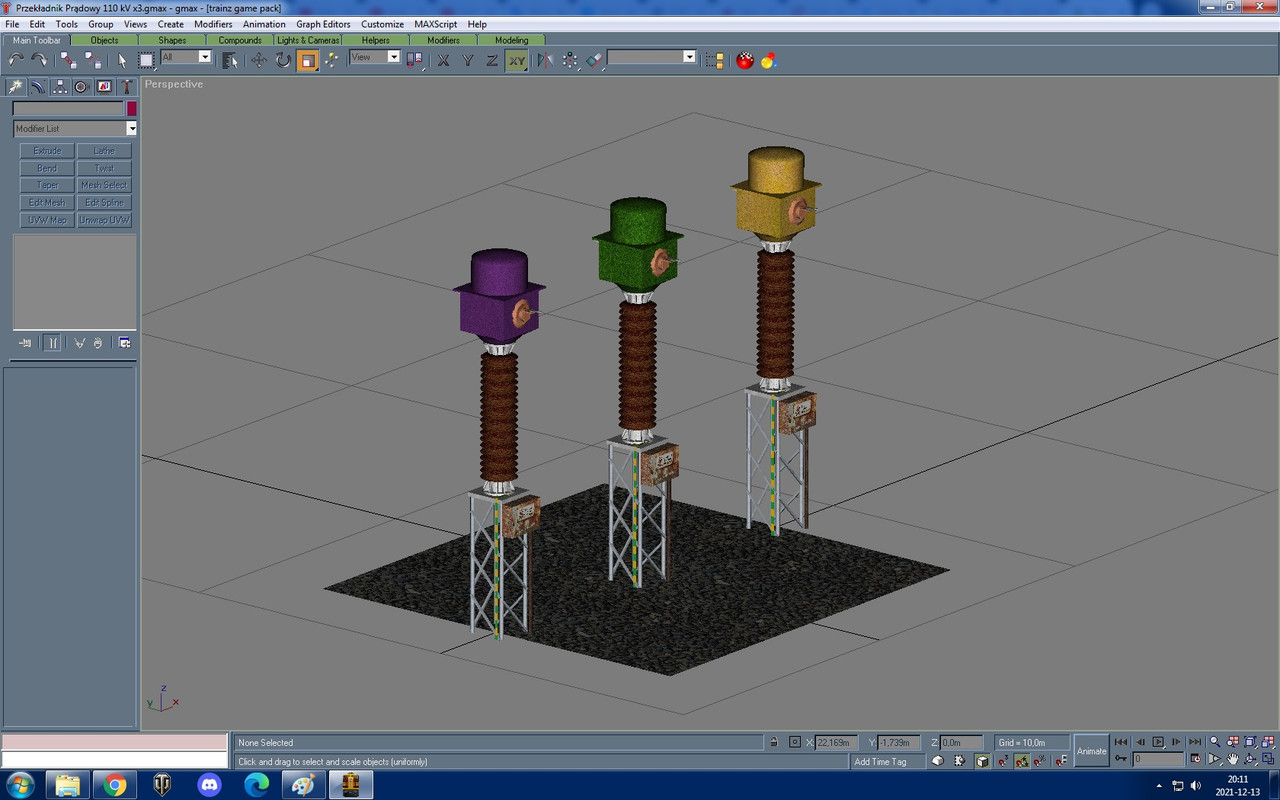Viewport: 1280px width, 800px height.
Task: Click the Edit Mesh modifier button
Action: (x=47, y=203)
